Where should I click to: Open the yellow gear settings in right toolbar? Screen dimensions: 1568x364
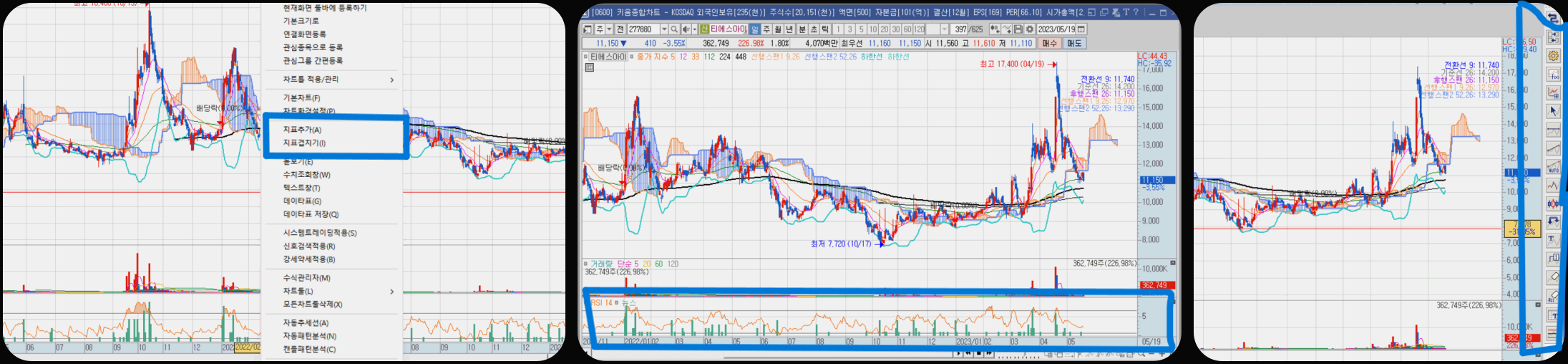(1553, 55)
